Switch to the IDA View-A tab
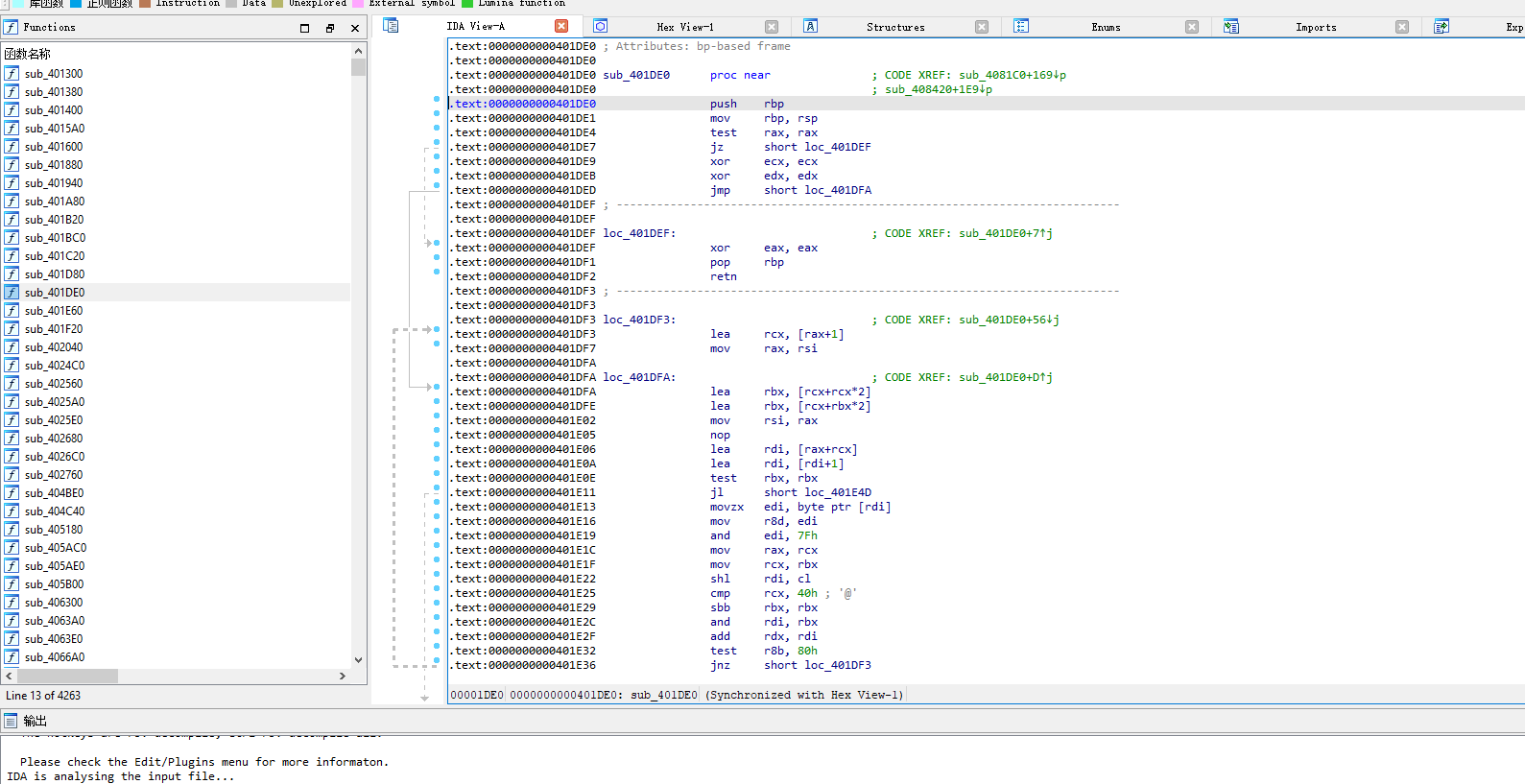This screenshot has width=1525, height=784. tap(475, 26)
